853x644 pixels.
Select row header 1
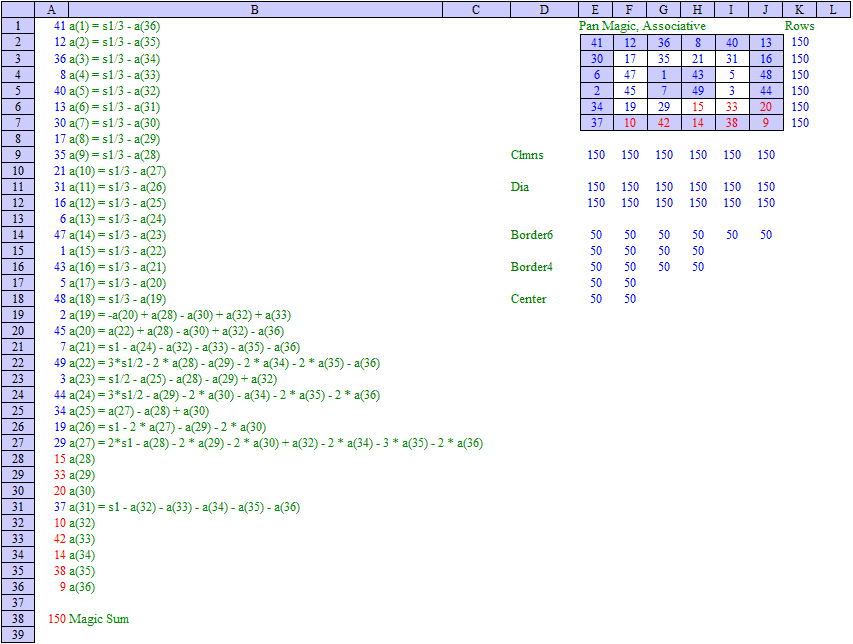coord(18,26)
